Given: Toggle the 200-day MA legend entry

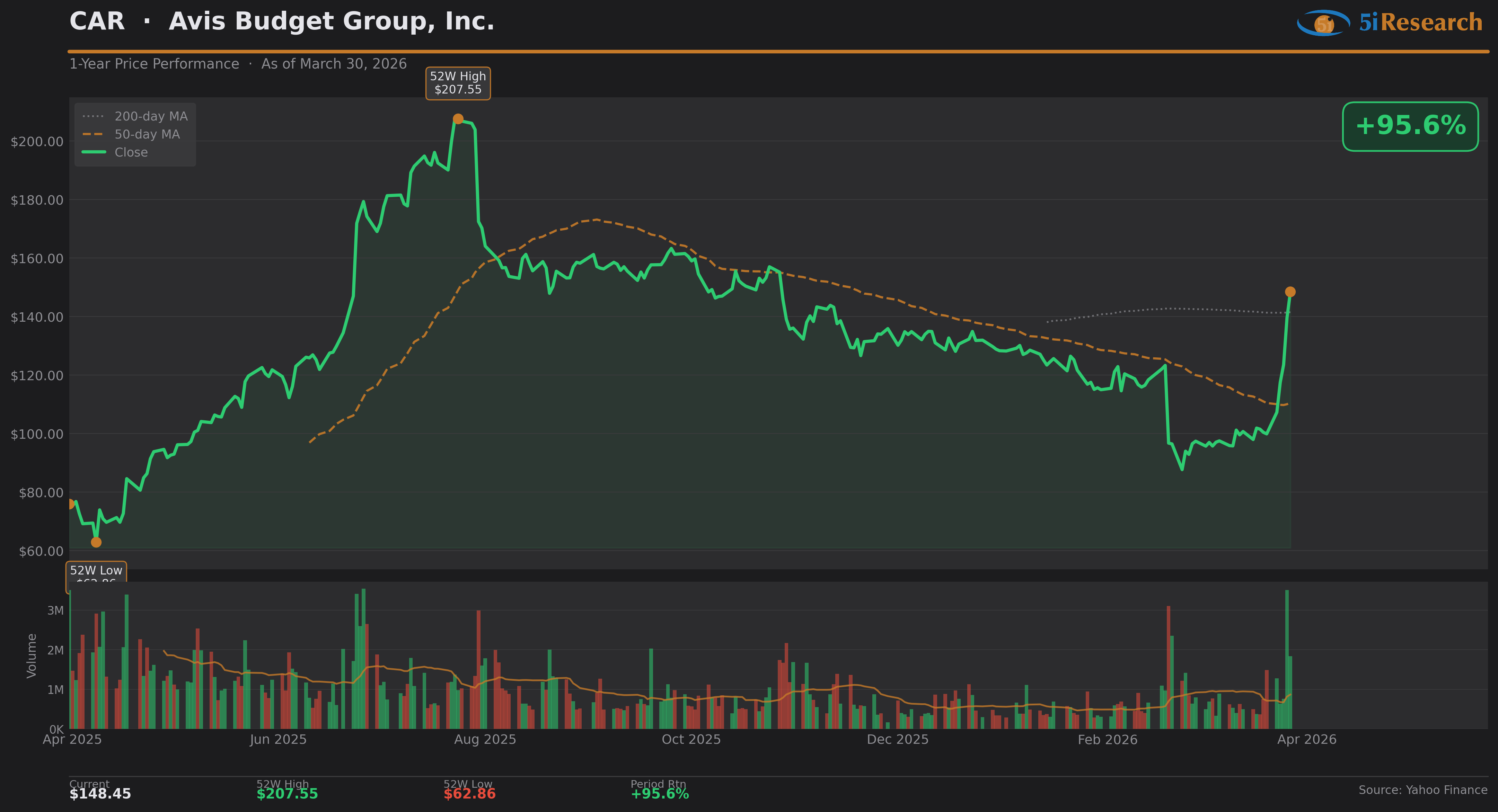Looking at the screenshot, I should click(151, 116).
